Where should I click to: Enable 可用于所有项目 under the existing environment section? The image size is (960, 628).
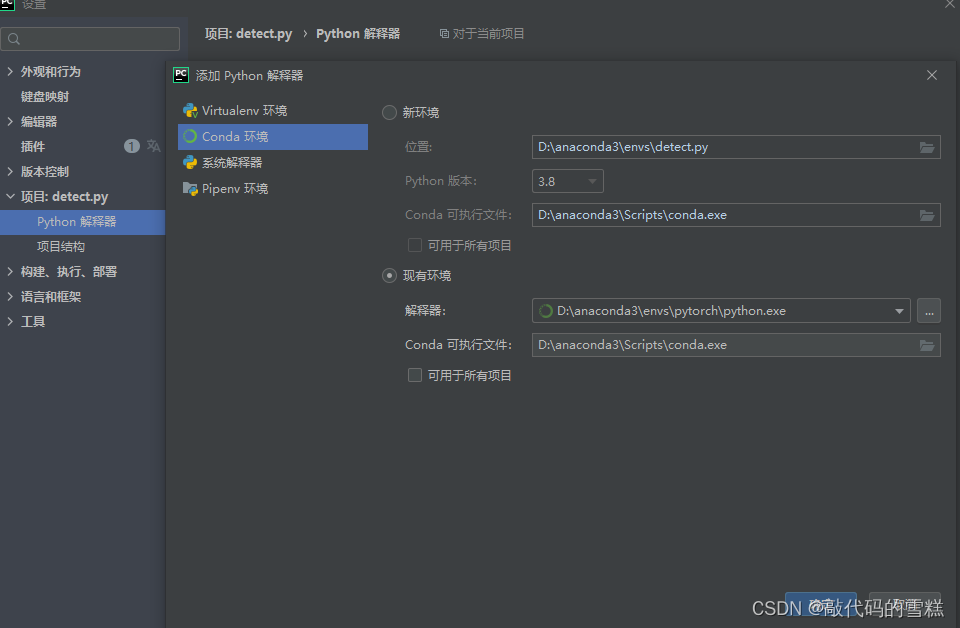(x=415, y=375)
